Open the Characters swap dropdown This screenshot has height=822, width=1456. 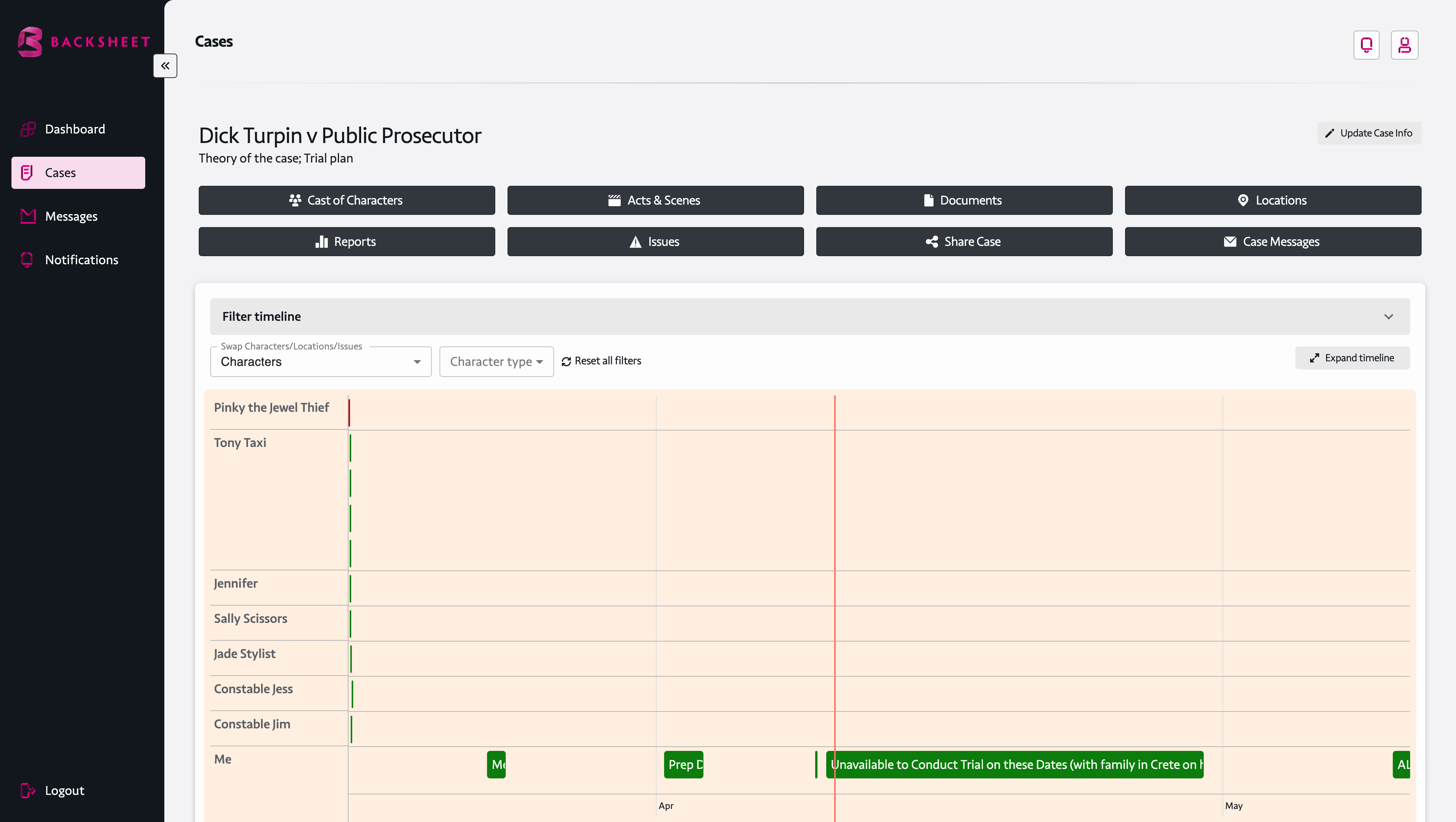(x=321, y=362)
